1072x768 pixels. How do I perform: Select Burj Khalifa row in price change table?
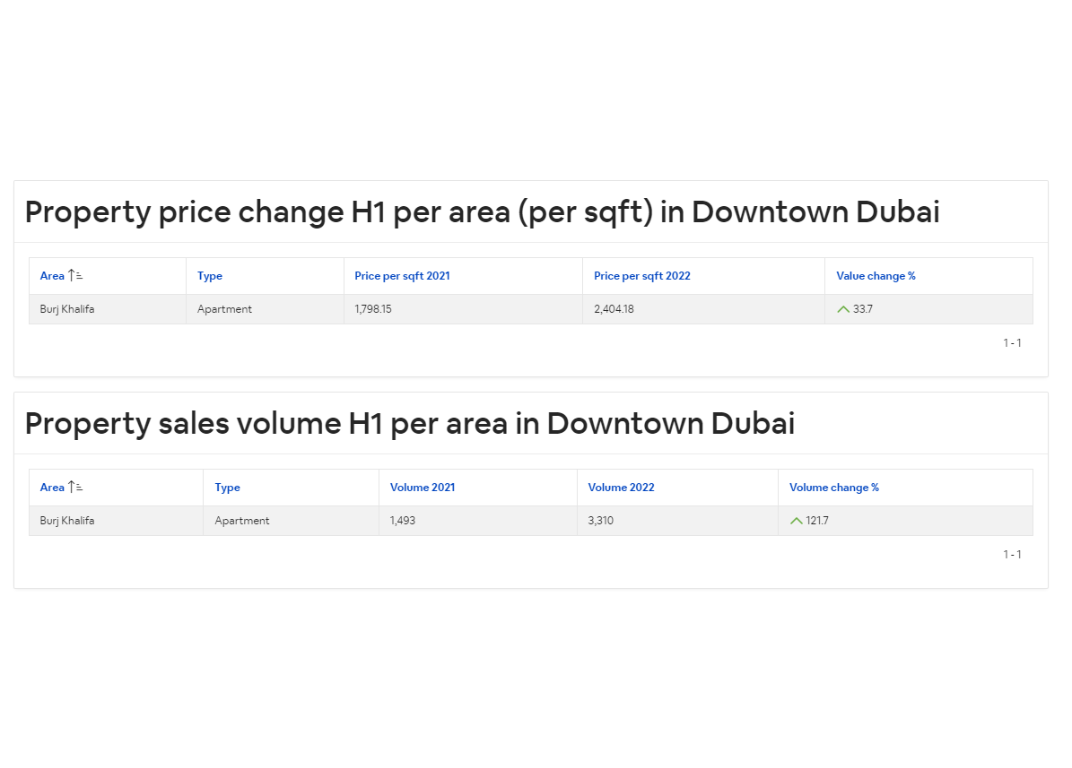(x=67, y=310)
